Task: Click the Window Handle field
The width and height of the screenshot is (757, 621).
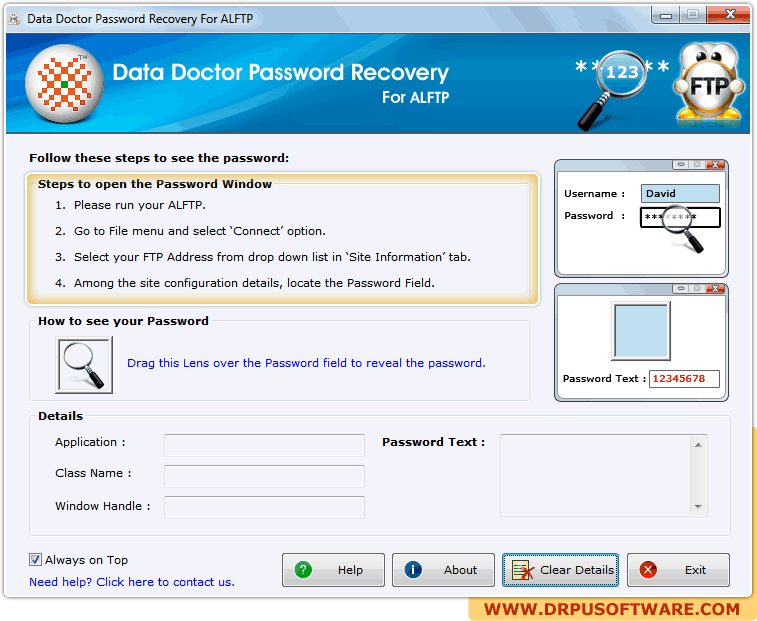Action: 264,507
